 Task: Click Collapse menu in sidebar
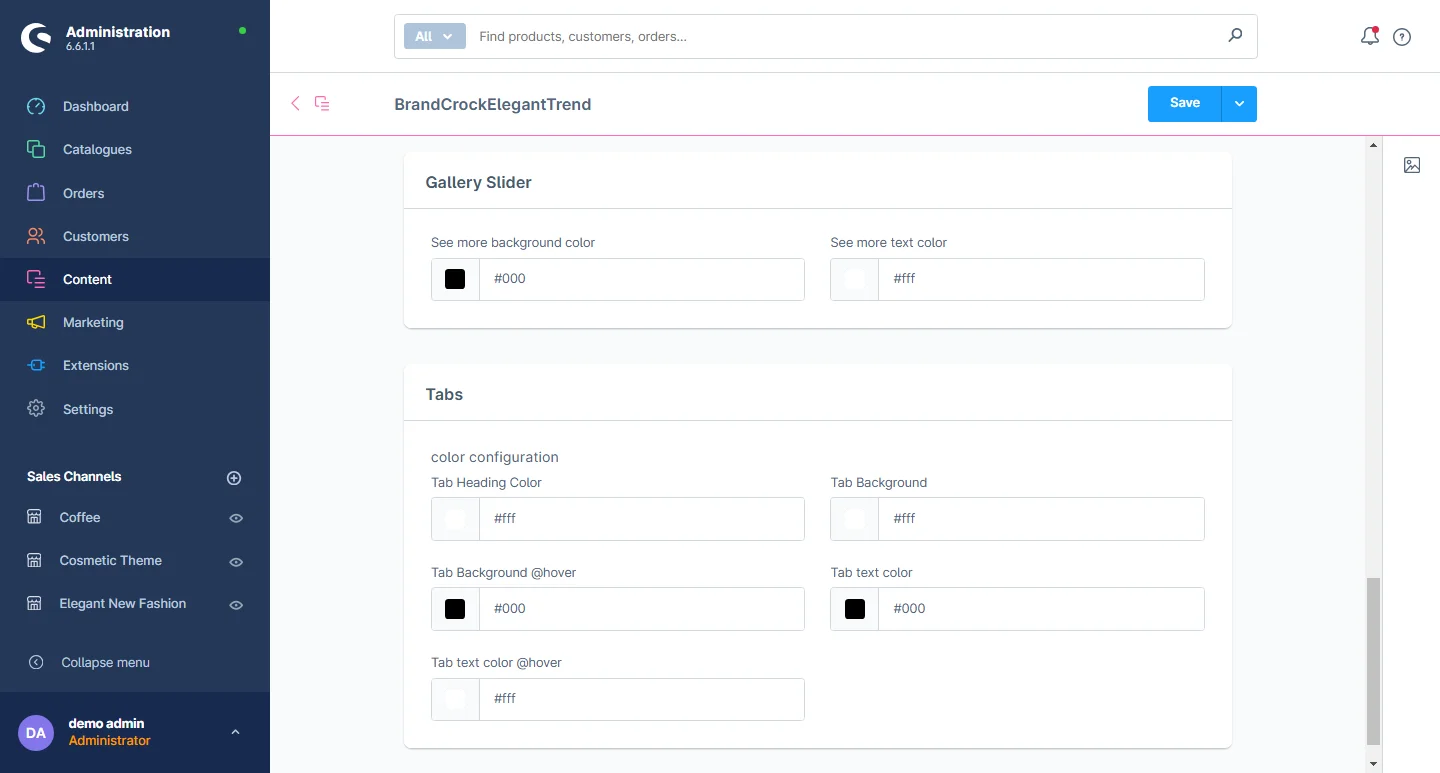coord(105,662)
